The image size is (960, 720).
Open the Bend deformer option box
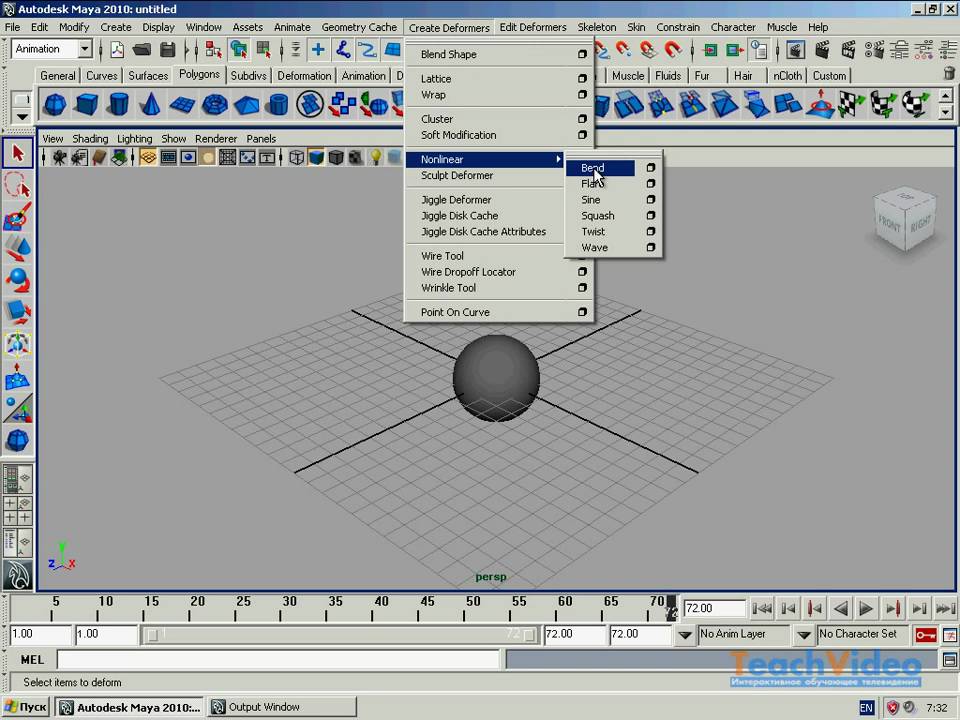[x=650, y=168]
